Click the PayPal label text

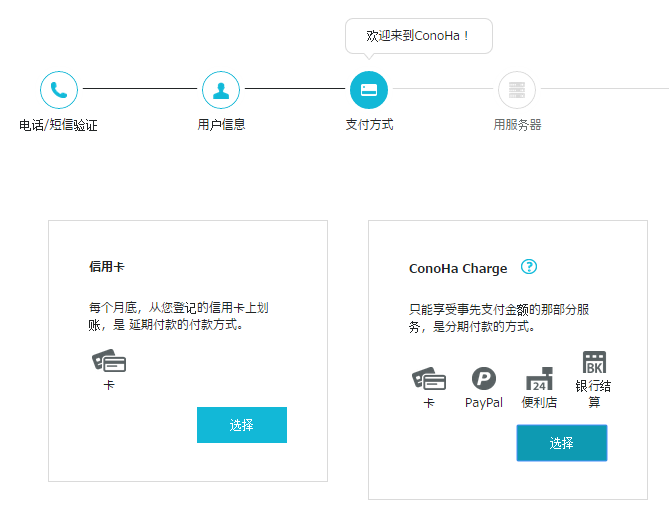484,402
